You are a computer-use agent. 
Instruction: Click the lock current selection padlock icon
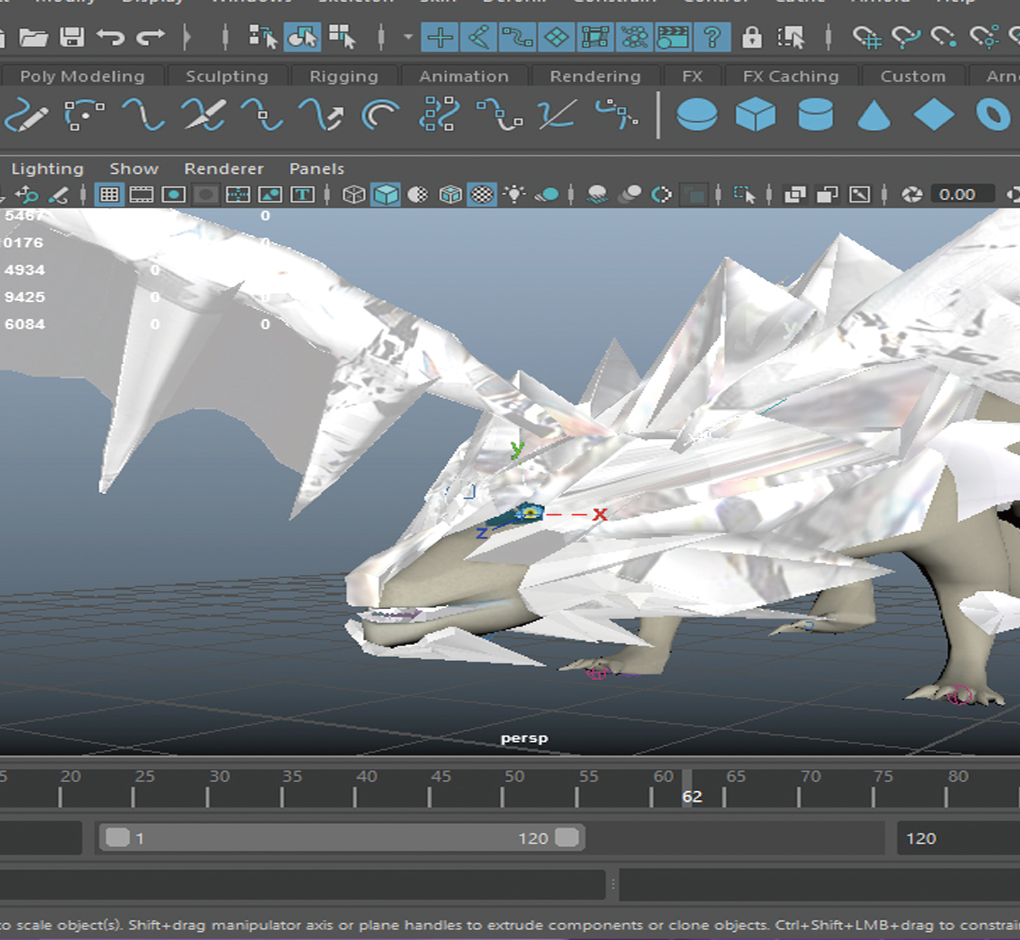pyautogui.click(x=752, y=37)
